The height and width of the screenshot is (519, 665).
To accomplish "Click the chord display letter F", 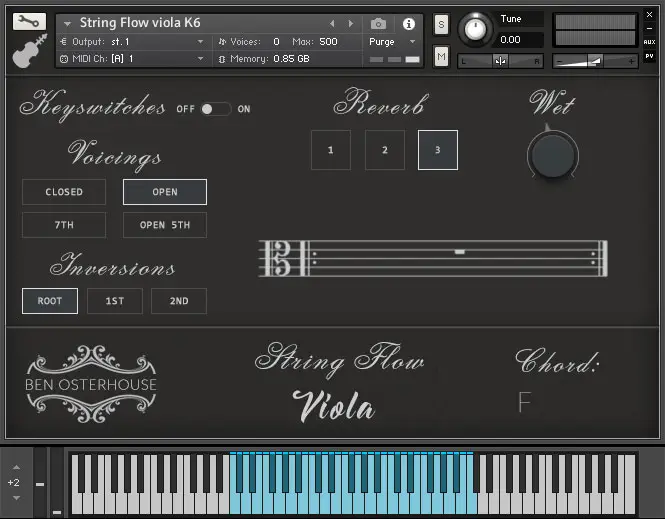I will point(525,402).
